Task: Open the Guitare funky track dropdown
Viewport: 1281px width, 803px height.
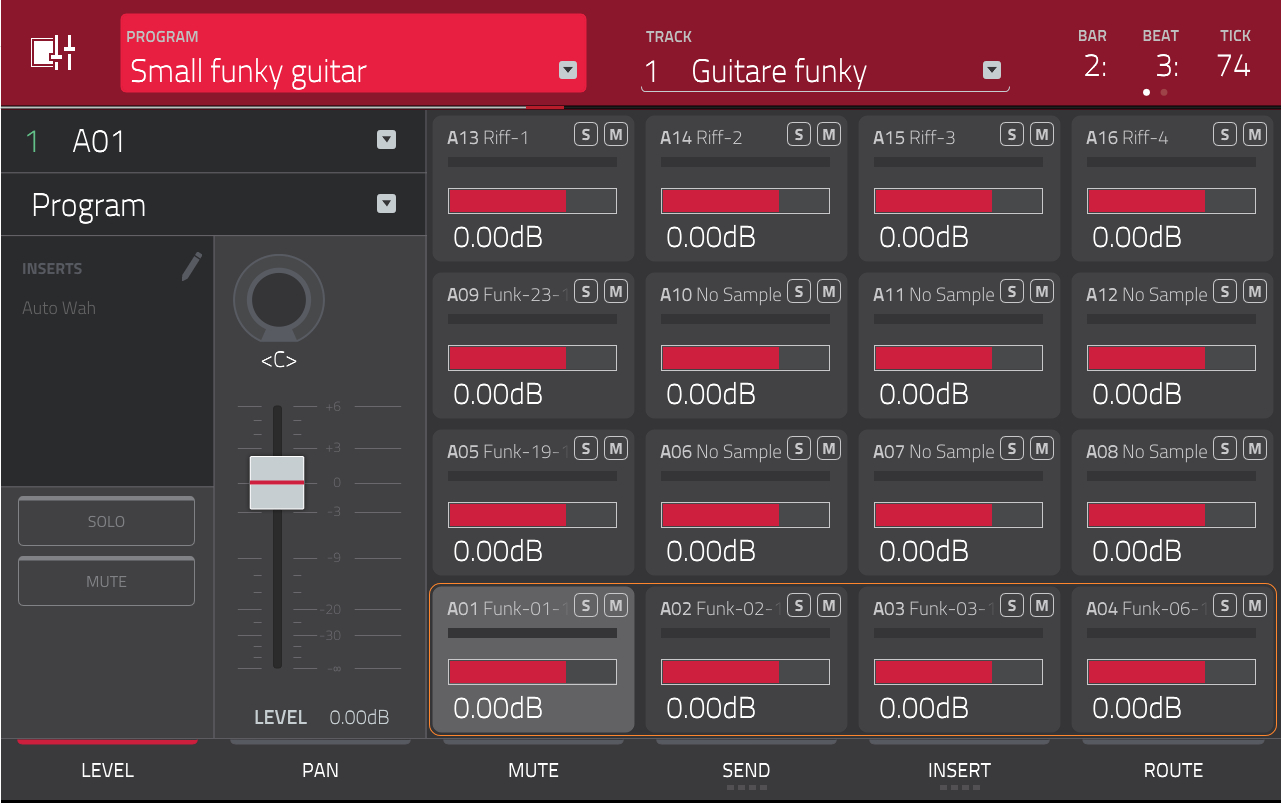Action: click(x=991, y=70)
